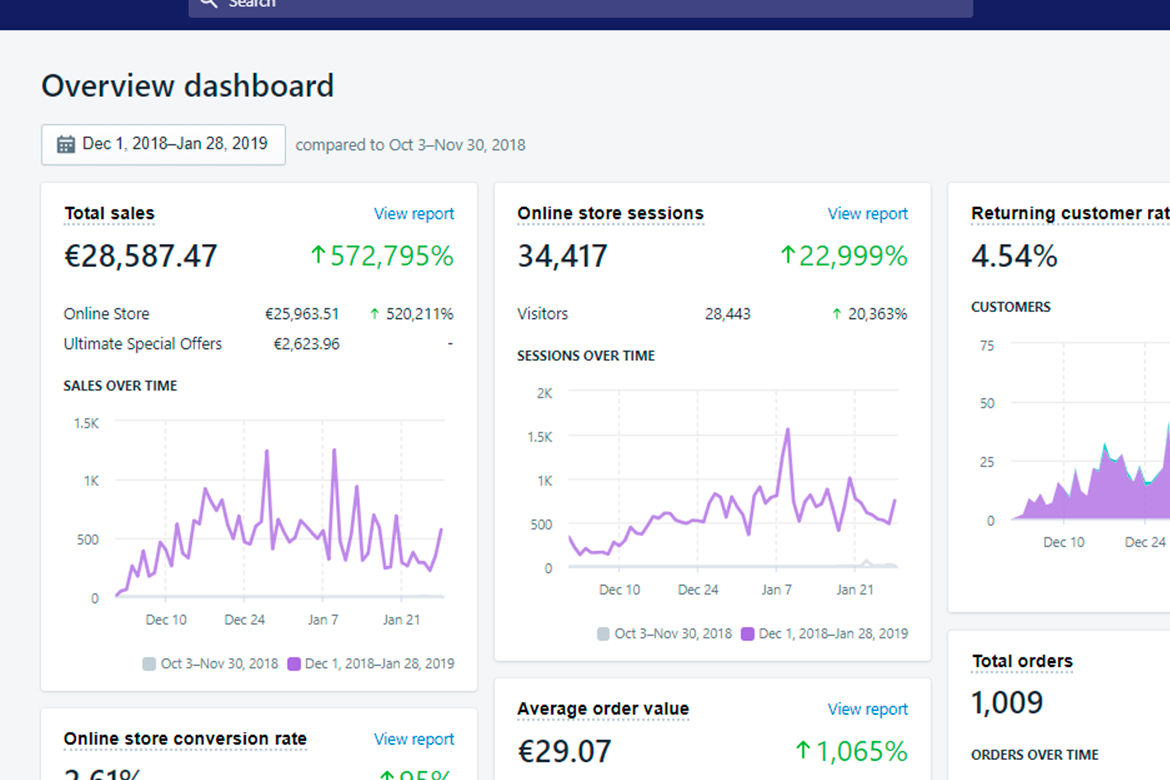Click the grey Oct 3–Nov 30 legend swatch under sessions chart

603,634
